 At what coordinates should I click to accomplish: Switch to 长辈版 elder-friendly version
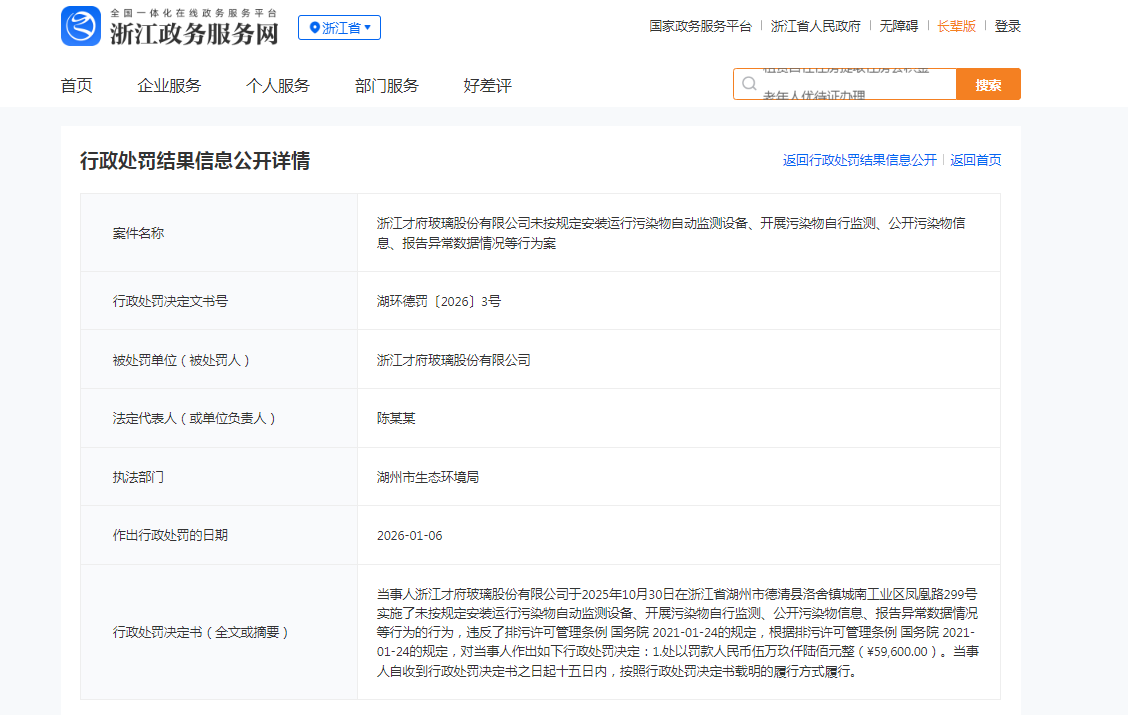tap(956, 27)
